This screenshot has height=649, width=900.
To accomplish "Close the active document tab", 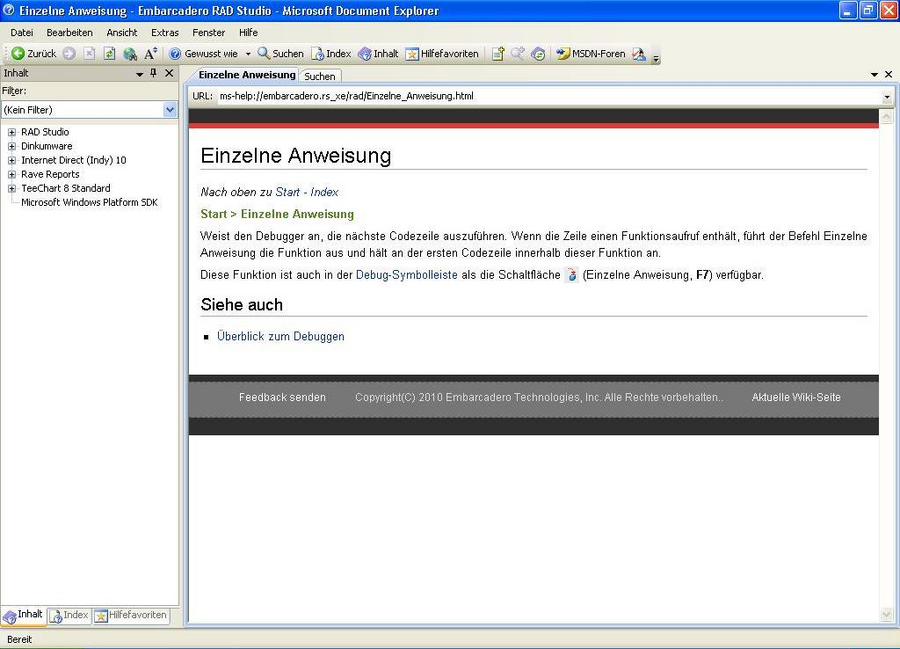I will click(889, 74).
